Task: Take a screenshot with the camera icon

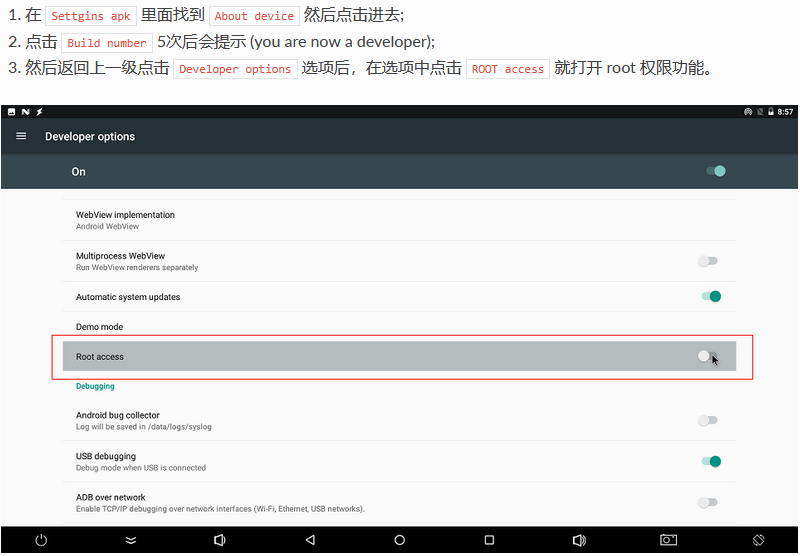Action: 668,540
